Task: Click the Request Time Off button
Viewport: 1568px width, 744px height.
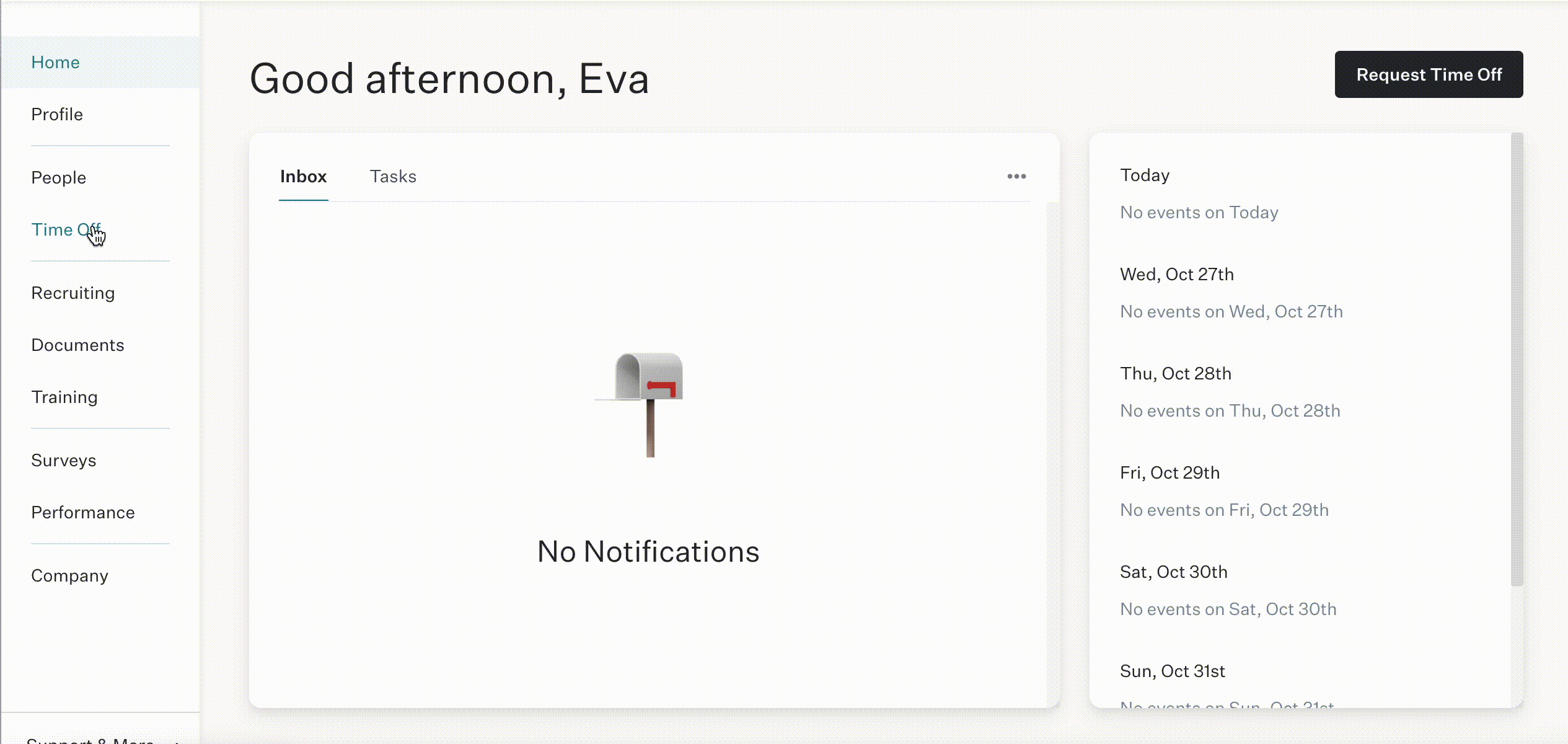Action: pyautogui.click(x=1429, y=74)
